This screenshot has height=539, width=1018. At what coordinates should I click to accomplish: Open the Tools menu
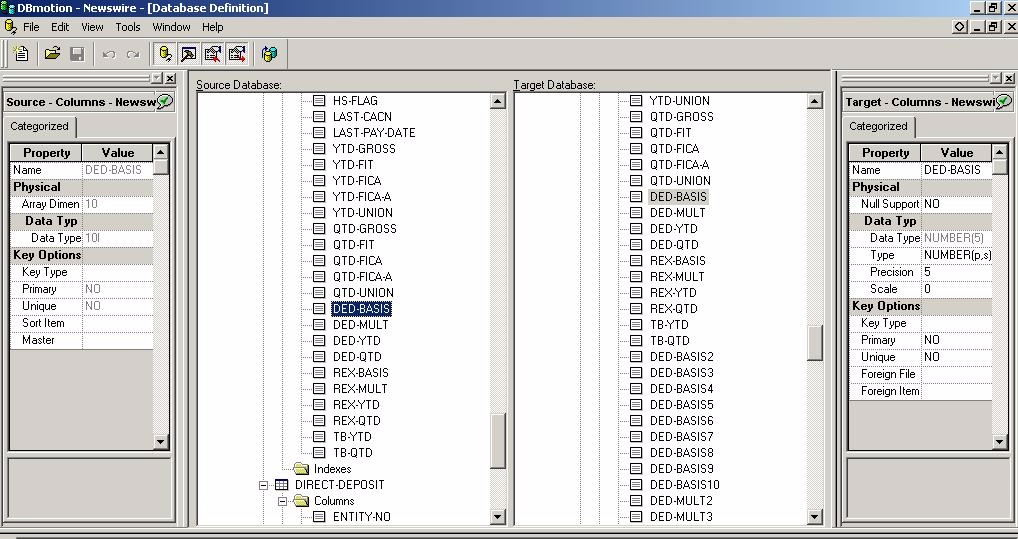[x=128, y=27]
